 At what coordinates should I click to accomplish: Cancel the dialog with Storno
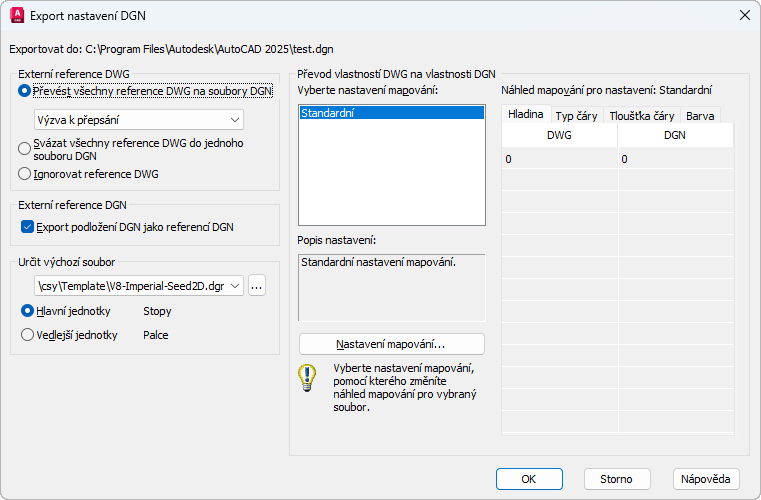click(617, 479)
